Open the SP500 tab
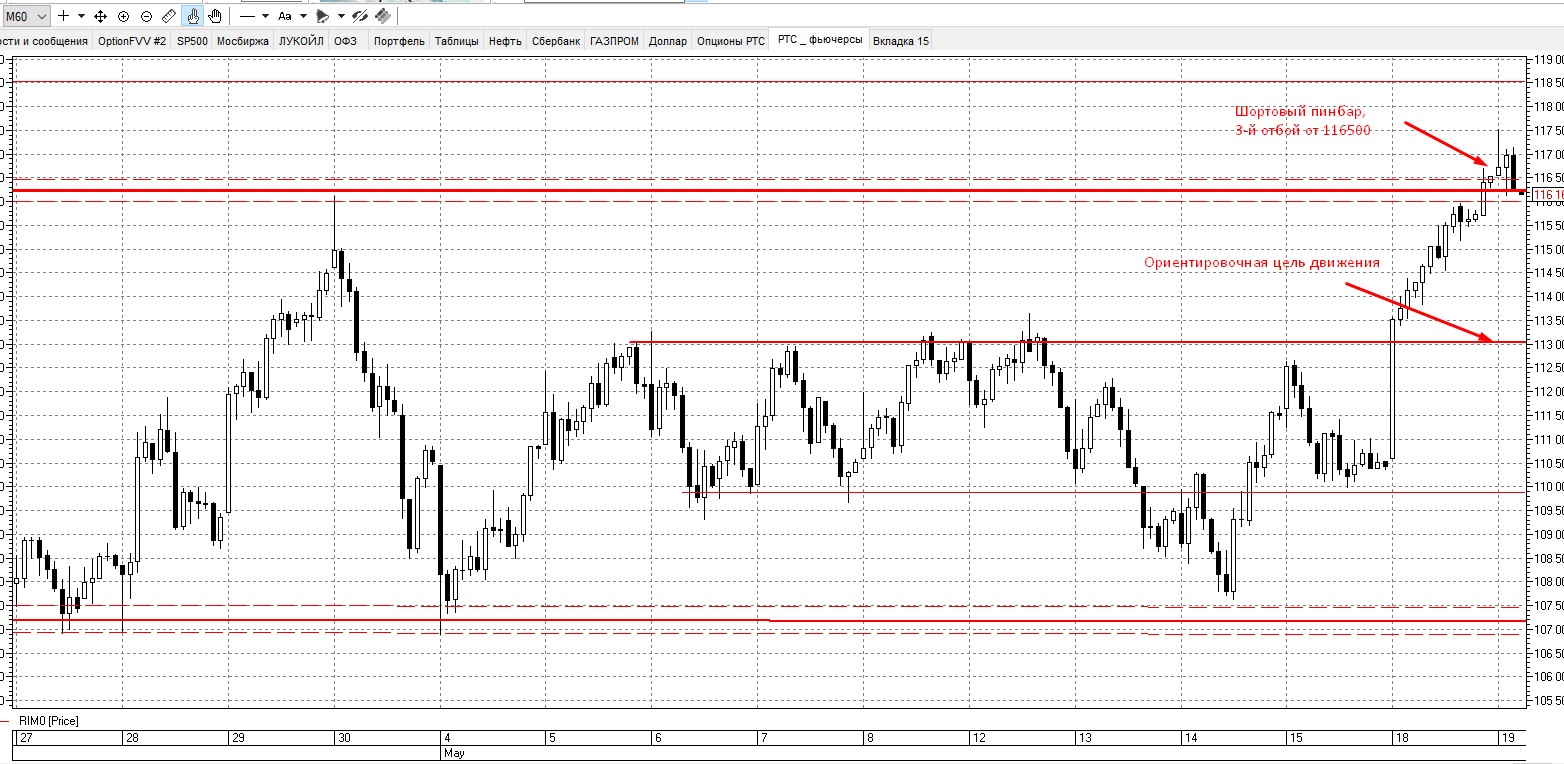 pyautogui.click(x=192, y=41)
